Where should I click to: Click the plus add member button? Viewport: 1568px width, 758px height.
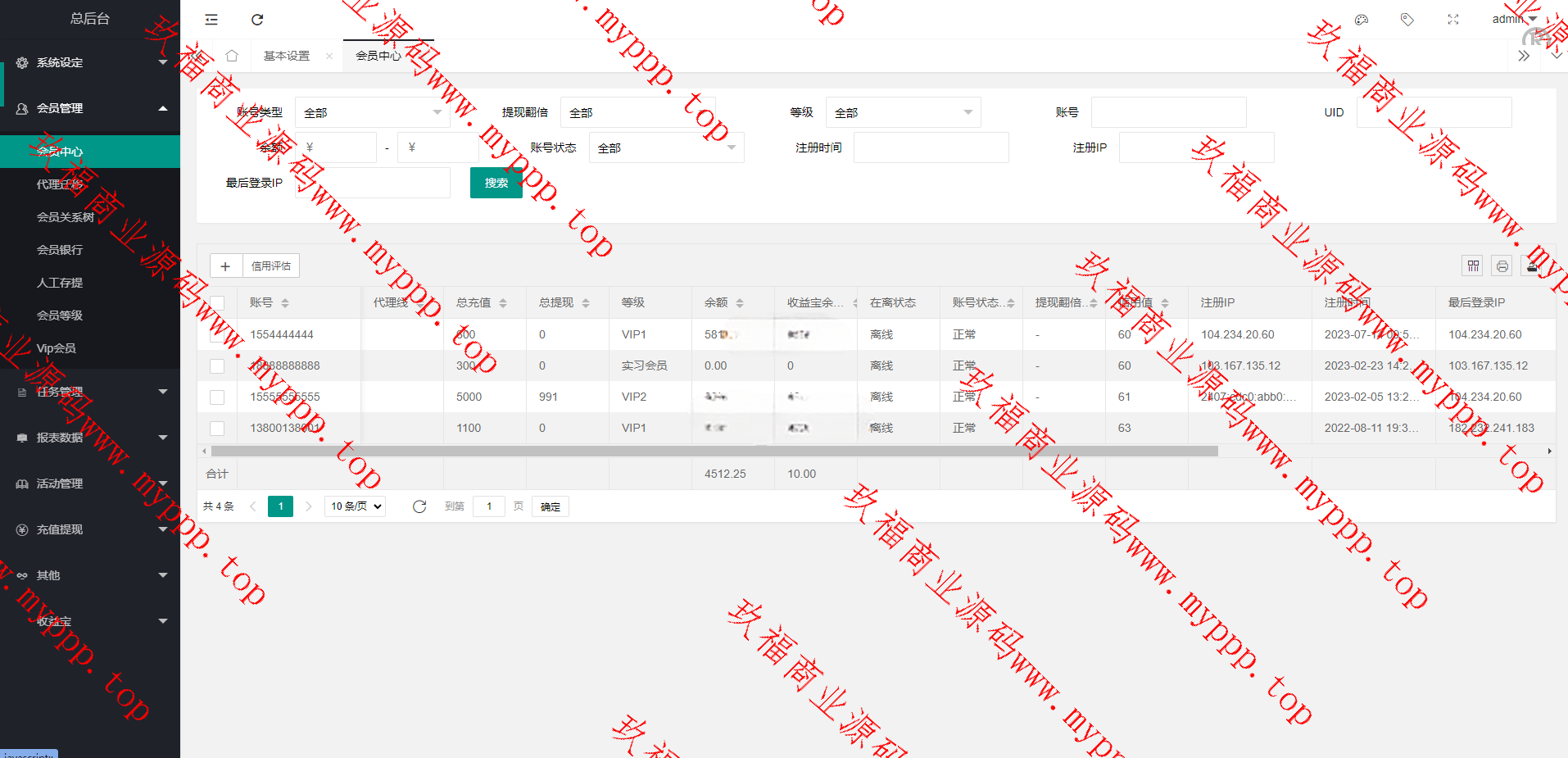coord(225,266)
